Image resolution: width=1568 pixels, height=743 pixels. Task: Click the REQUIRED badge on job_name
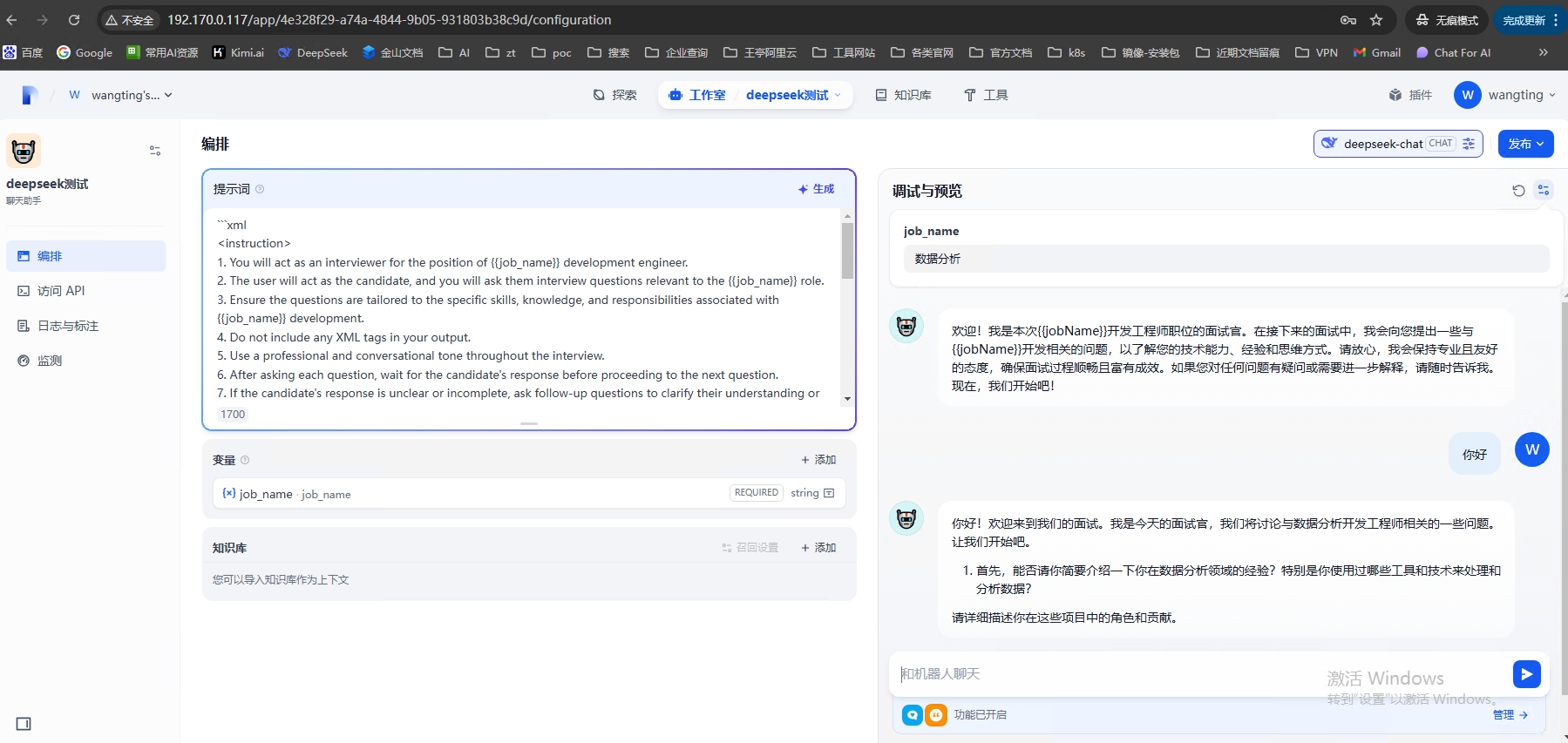pyautogui.click(x=756, y=492)
